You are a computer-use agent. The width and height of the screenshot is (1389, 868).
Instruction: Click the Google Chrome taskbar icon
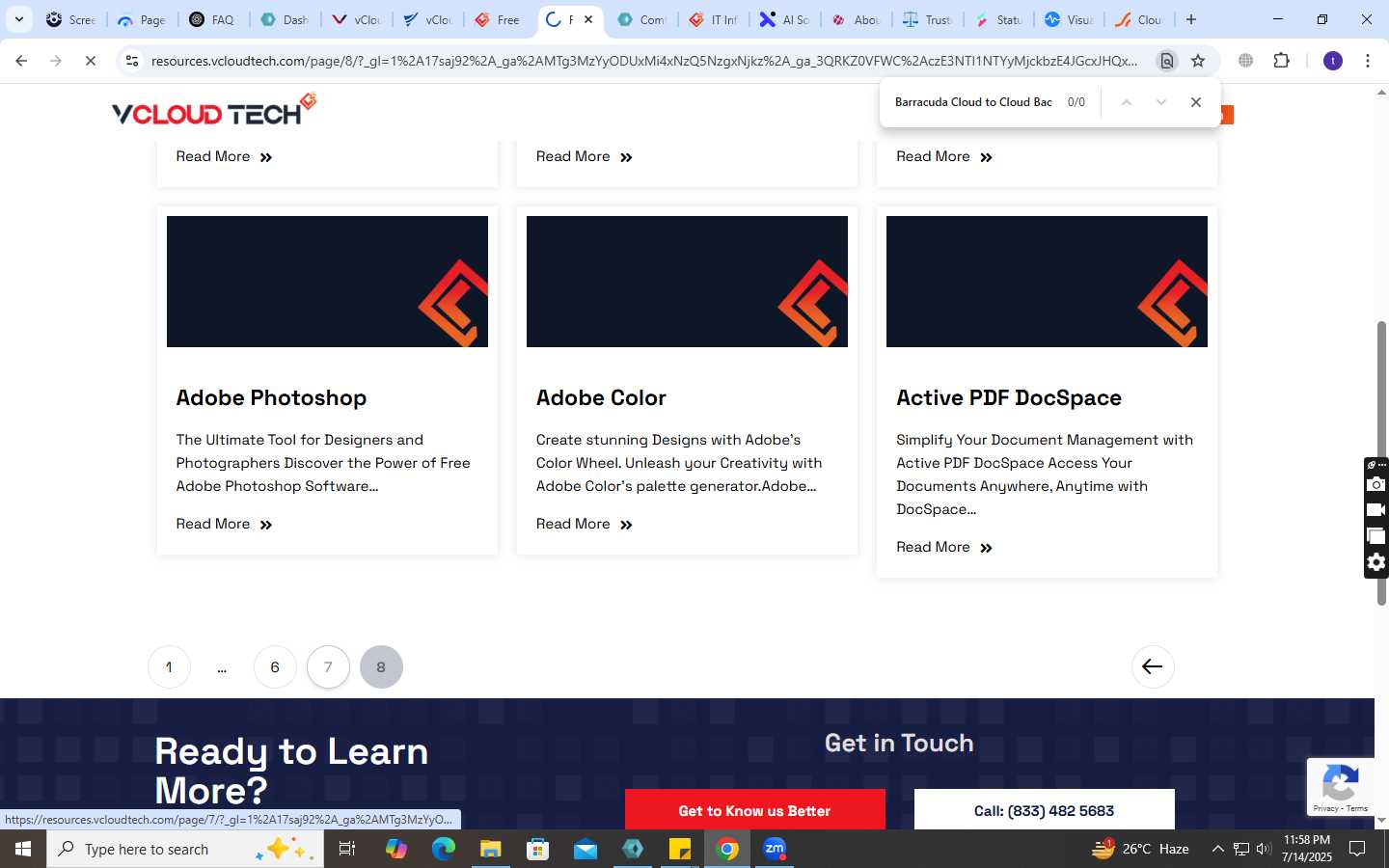[727, 849]
